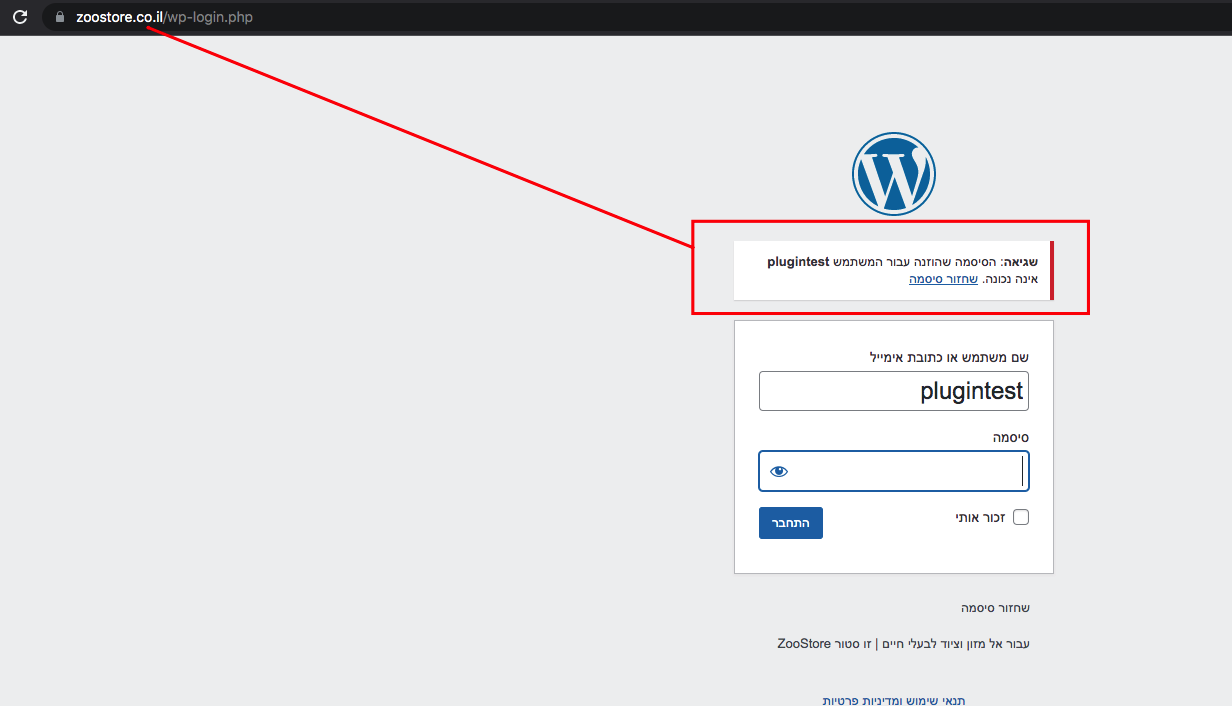Follow the עבור אל ZooStore site link
Viewport: 1232px width, 706px height.
pyautogui.click(x=903, y=644)
